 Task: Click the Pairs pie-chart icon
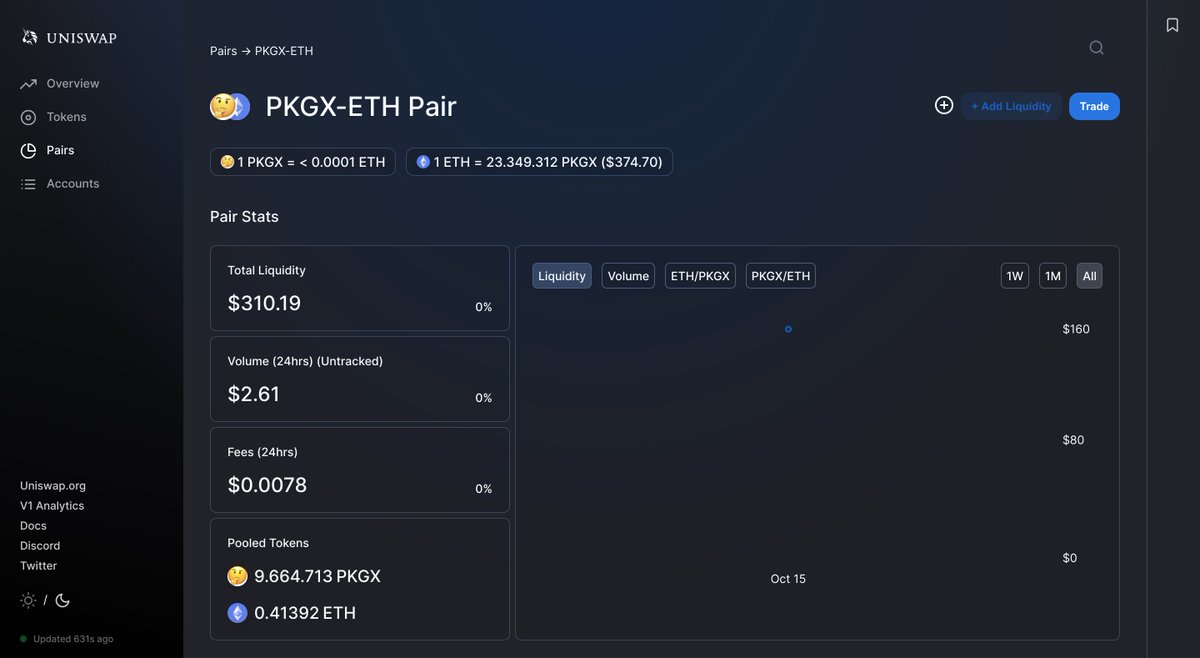[28, 150]
